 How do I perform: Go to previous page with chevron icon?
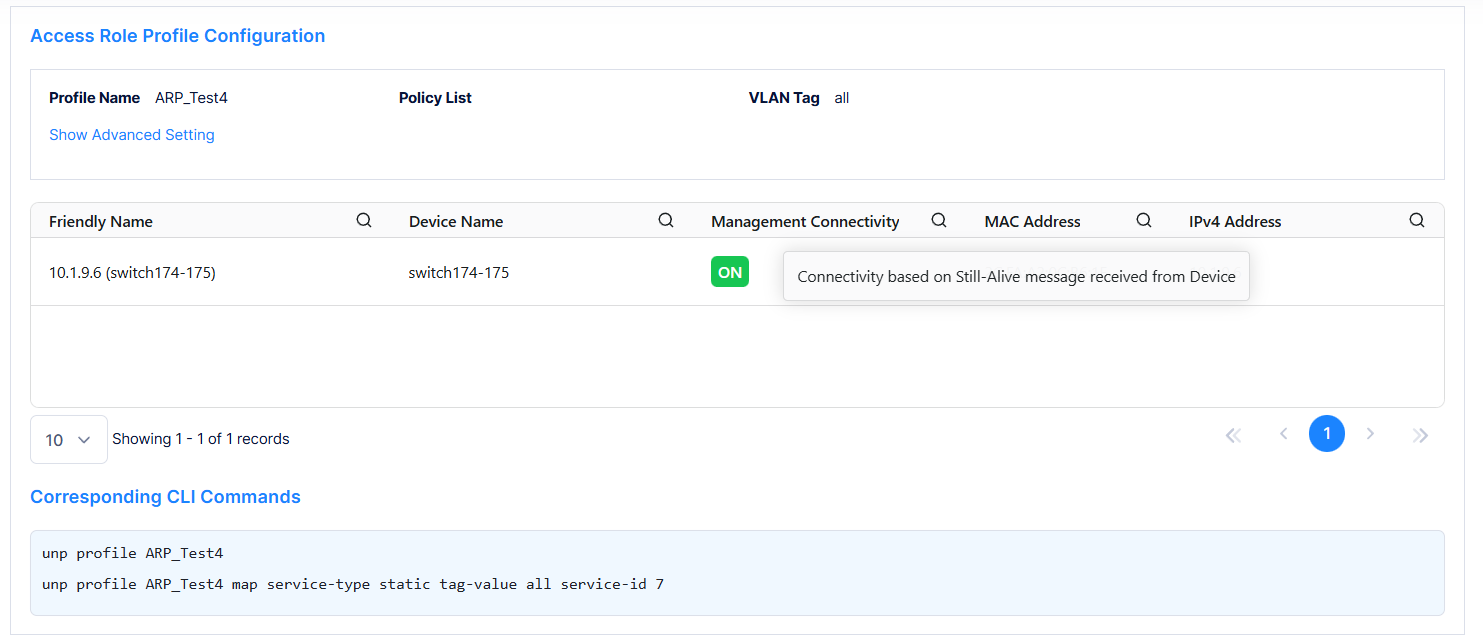click(x=1284, y=434)
